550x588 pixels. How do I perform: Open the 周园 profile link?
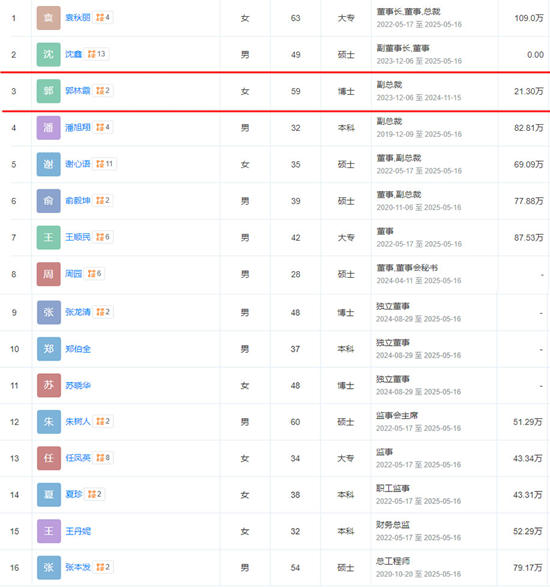(73, 274)
